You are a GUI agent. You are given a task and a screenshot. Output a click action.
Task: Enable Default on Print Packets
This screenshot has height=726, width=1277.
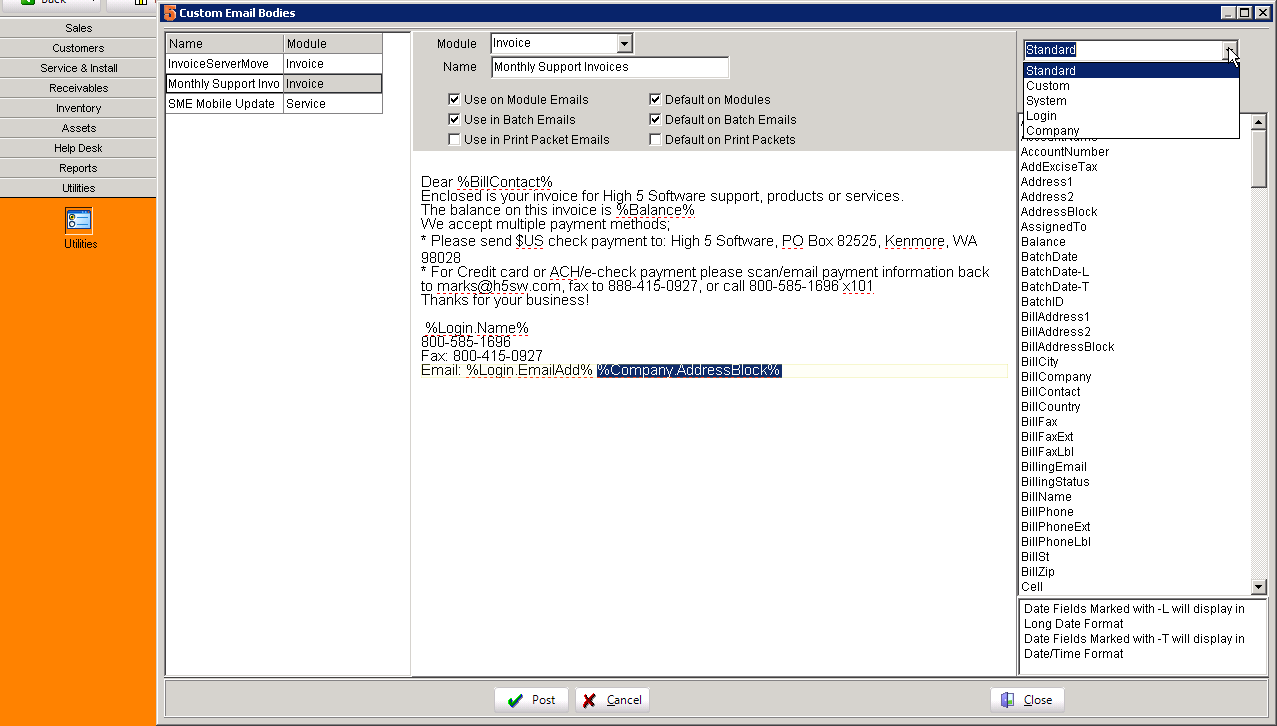point(655,139)
